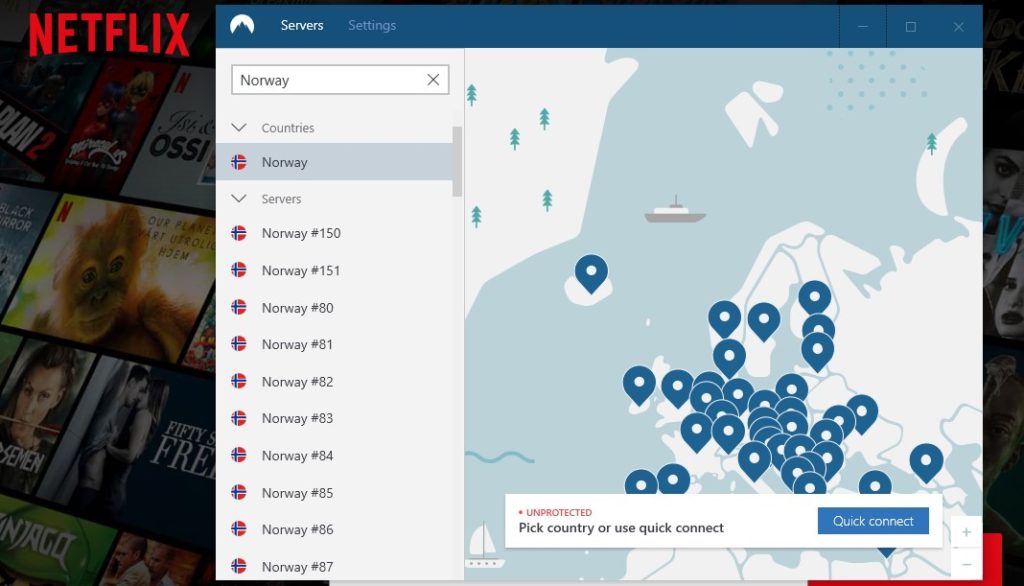The height and width of the screenshot is (586, 1024).
Task: Click the far-east map pin near the zoom buttons
Action: 926,462
